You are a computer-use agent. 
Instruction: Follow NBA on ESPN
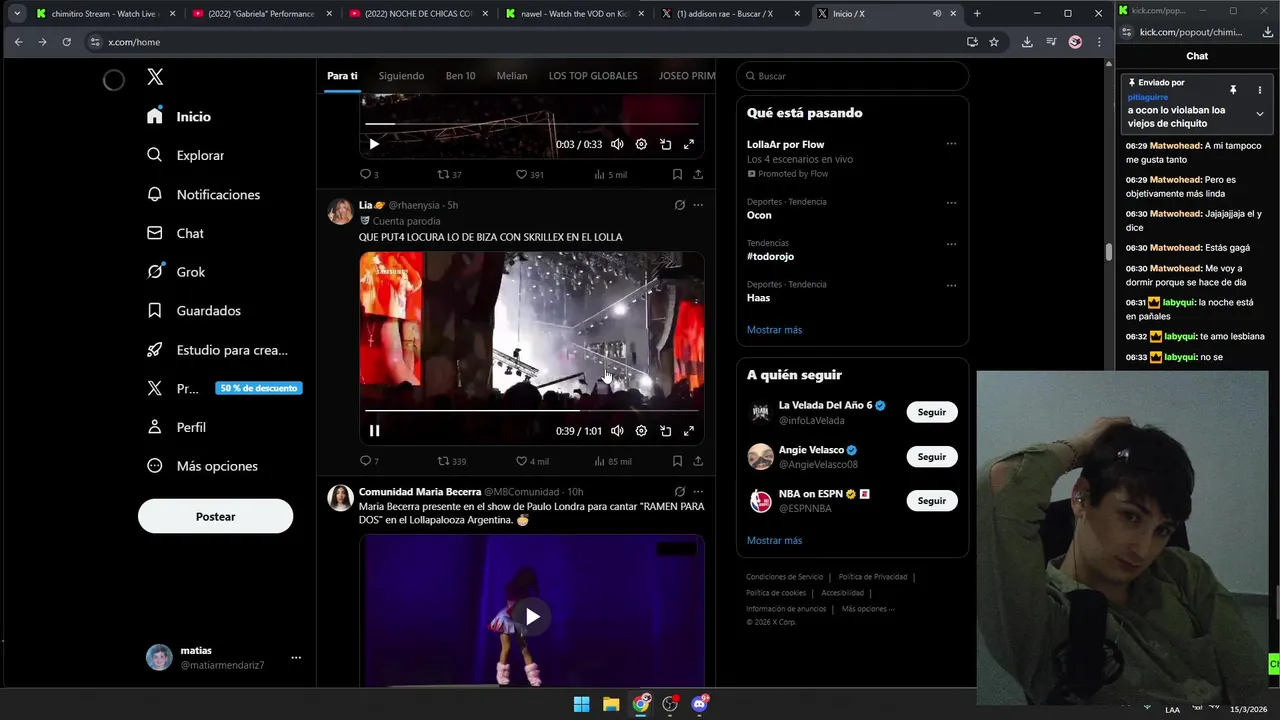tap(932, 500)
